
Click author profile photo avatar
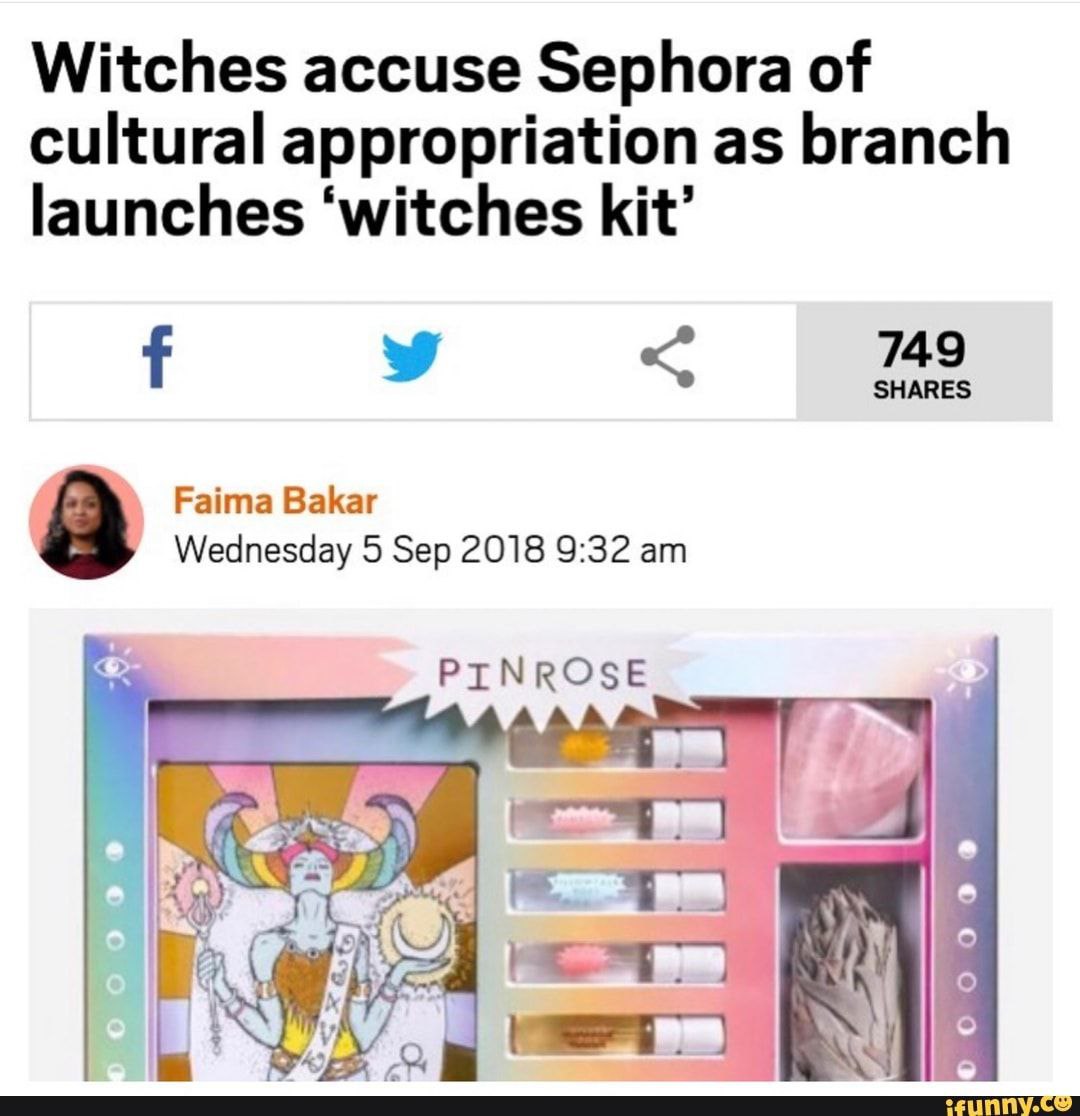coord(86,522)
